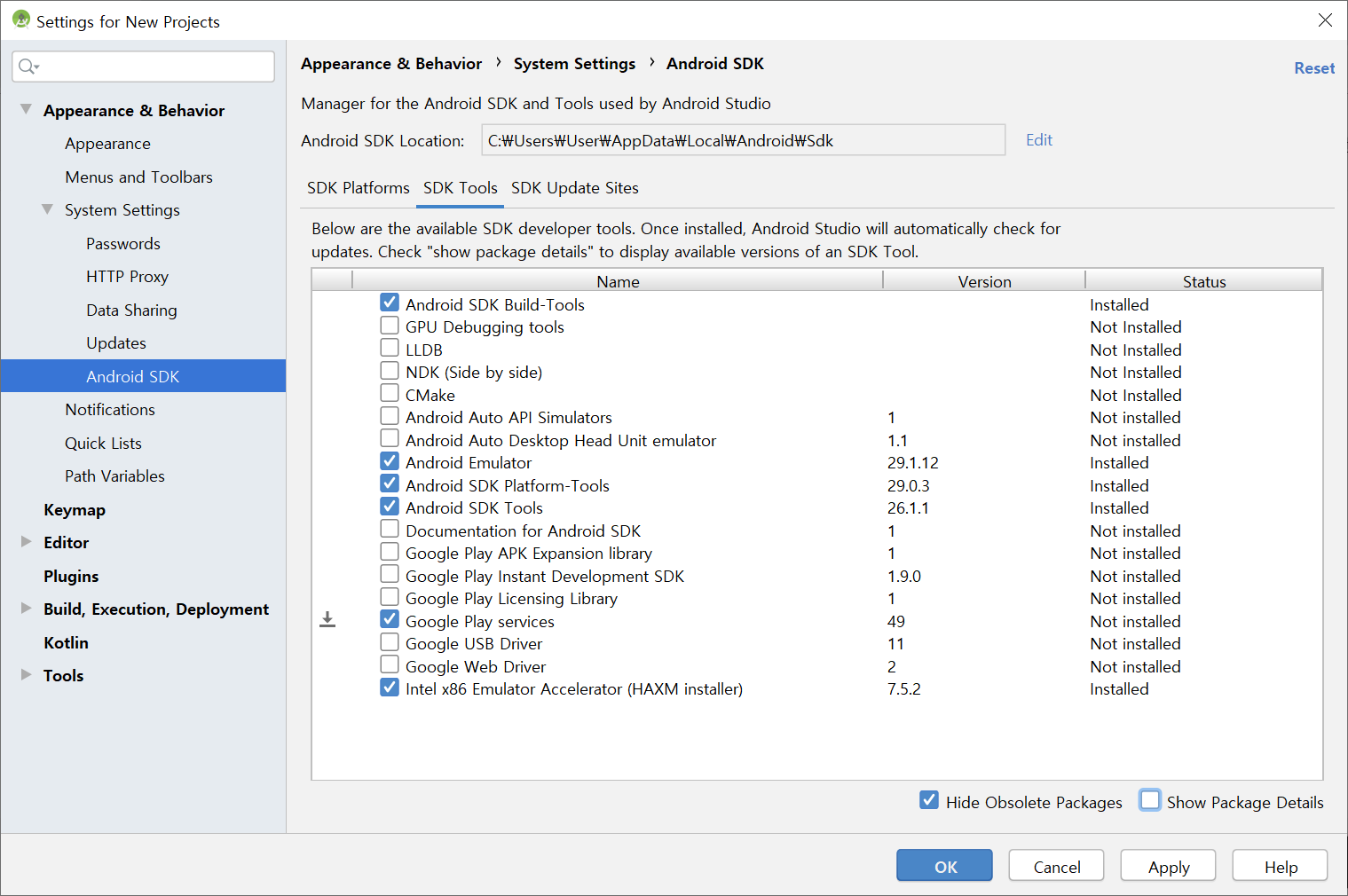The width and height of the screenshot is (1348, 896).
Task: Tick NDK (Side by side) checkbox
Action: point(390,371)
